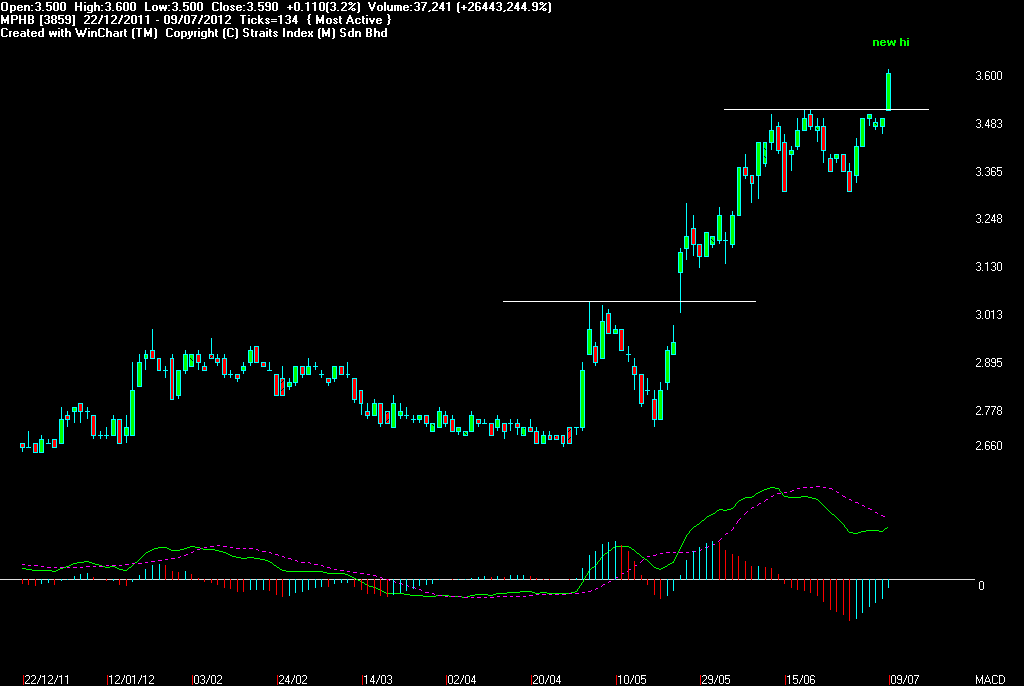This screenshot has height=686, width=1024.
Task: Click the +0.110(3.2%) change text
Action: pos(323,7)
